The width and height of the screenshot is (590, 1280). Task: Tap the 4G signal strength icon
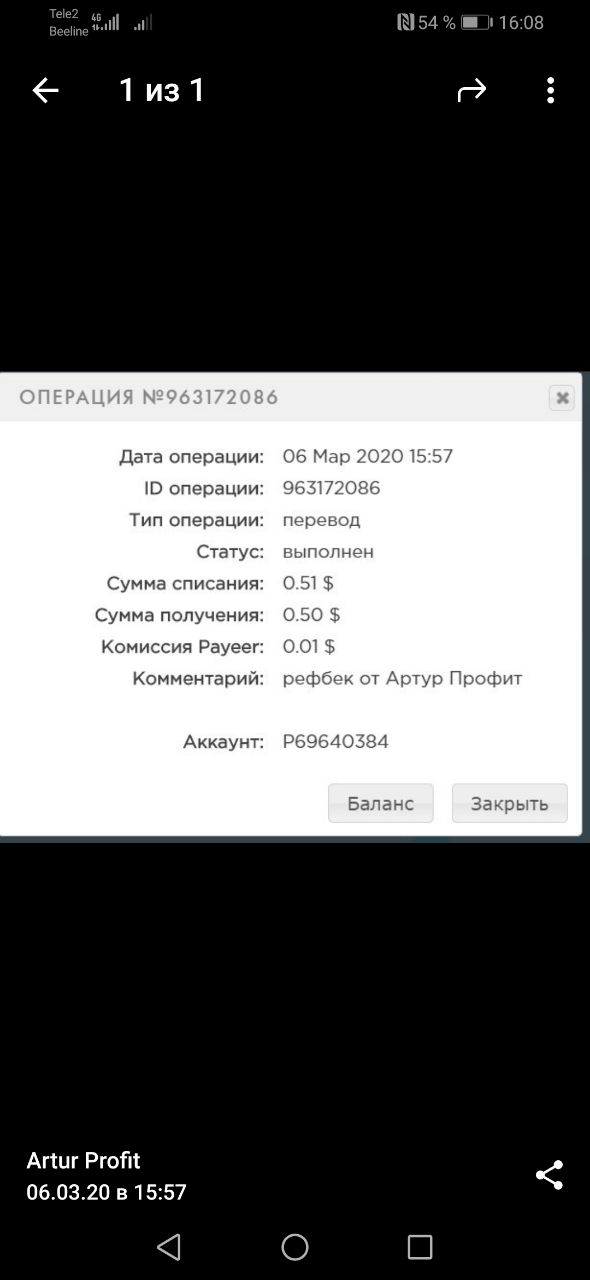coord(105,22)
